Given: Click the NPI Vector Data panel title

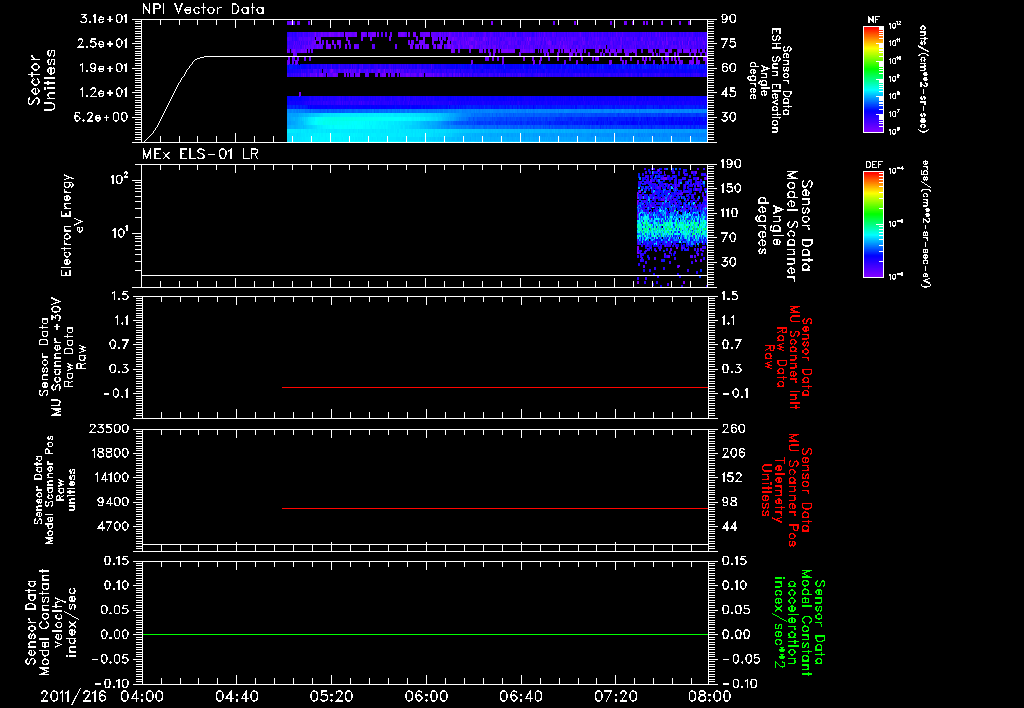Looking at the screenshot, I should tap(203, 9).
